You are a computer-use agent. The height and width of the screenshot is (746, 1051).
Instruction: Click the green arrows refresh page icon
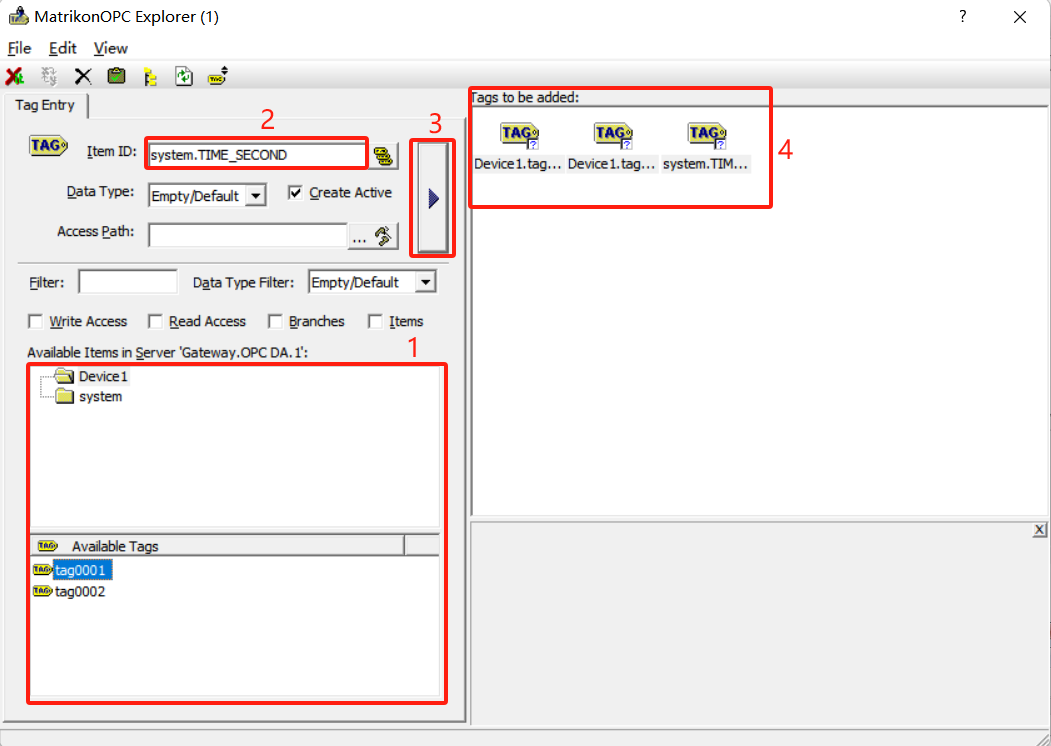184,76
